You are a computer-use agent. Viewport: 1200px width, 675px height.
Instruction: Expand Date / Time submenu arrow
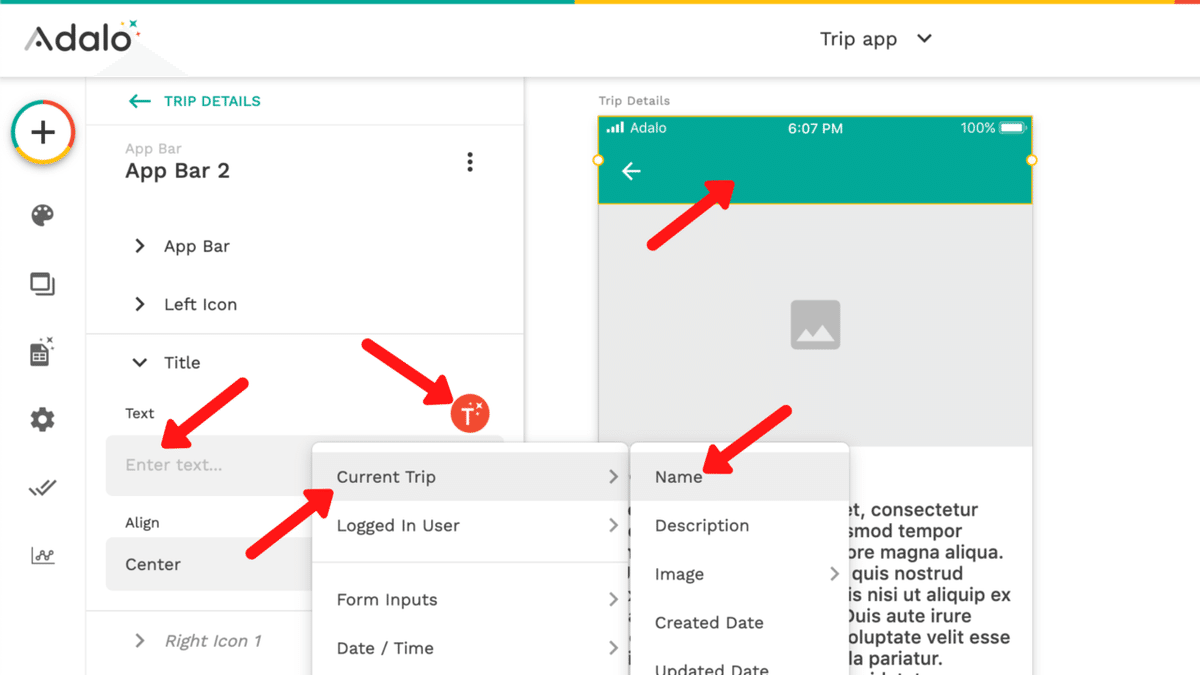613,648
